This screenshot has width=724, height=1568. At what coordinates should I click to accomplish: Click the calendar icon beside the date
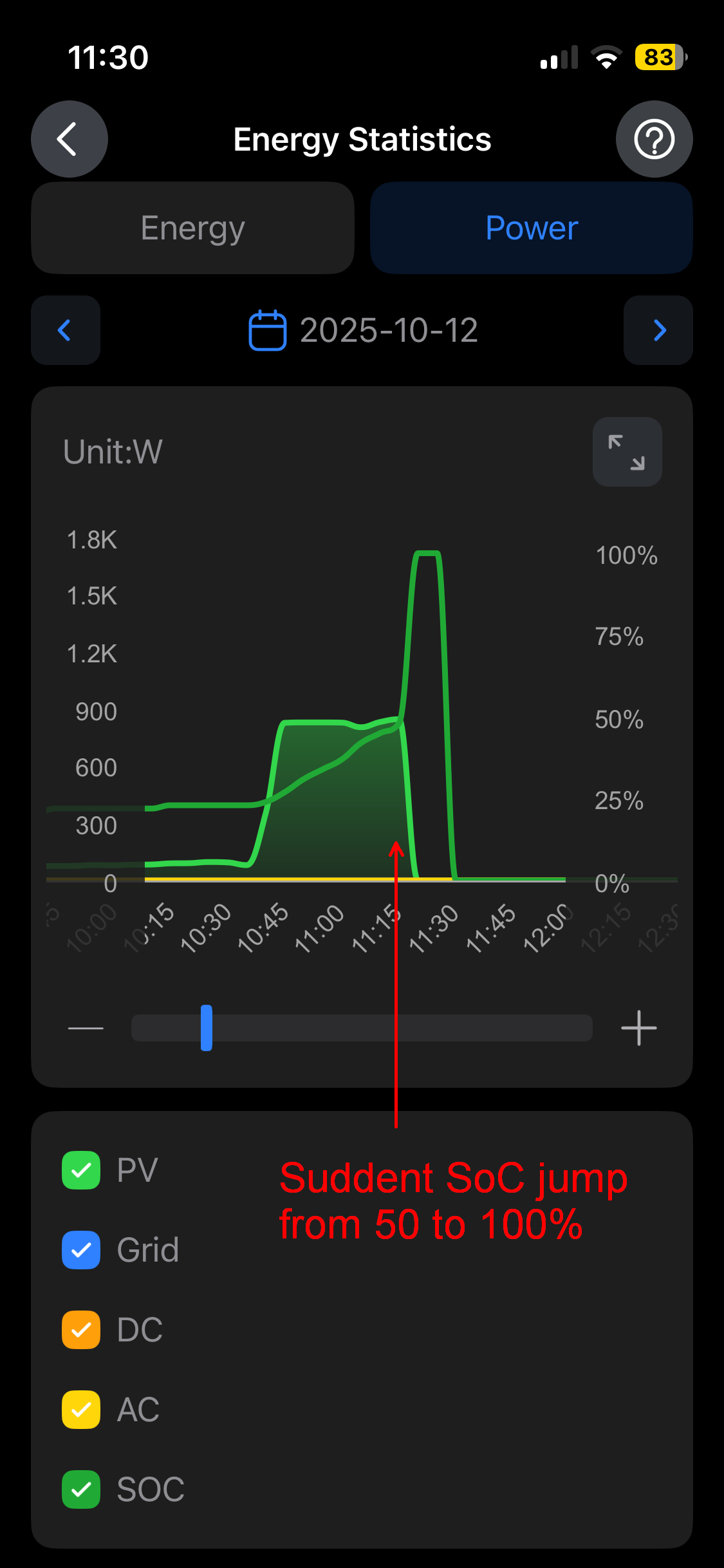[267, 330]
